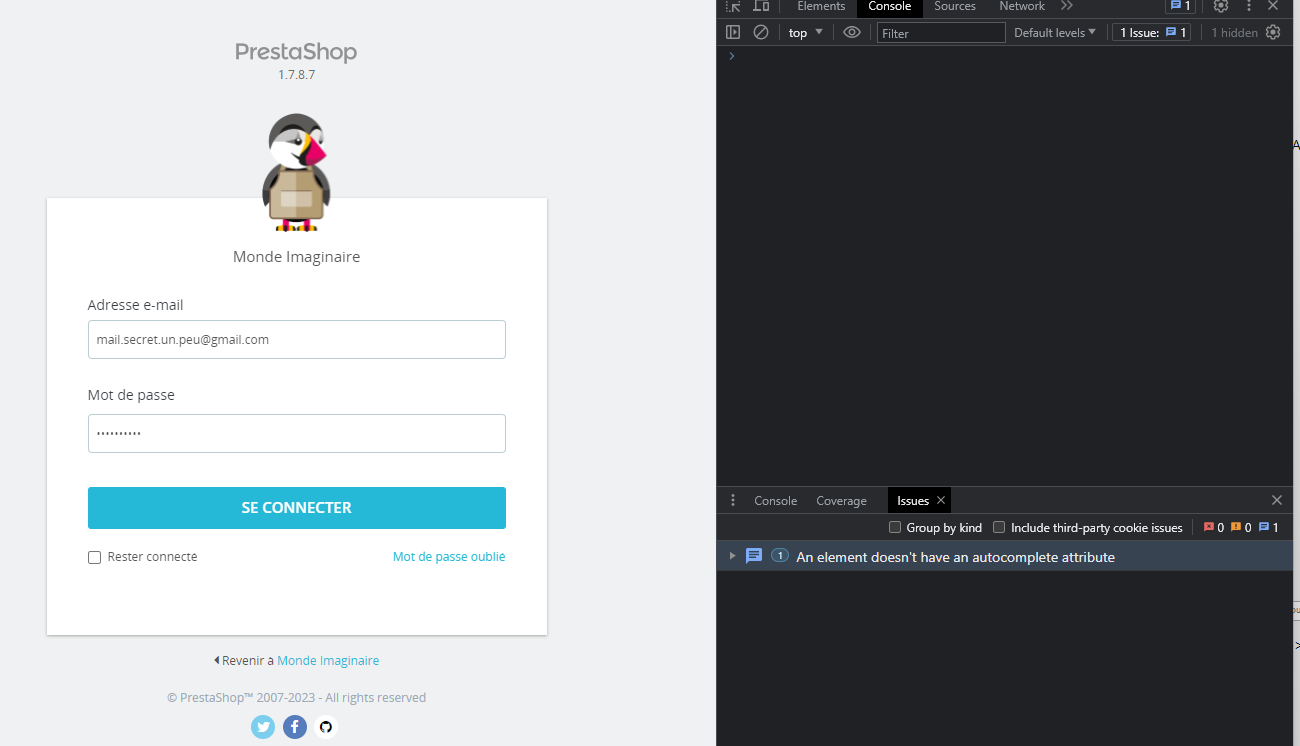Image resolution: width=1300 pixels, height=746 pixels.
Task: Click the PrestaShop logo text
Action: click(296, 52)
